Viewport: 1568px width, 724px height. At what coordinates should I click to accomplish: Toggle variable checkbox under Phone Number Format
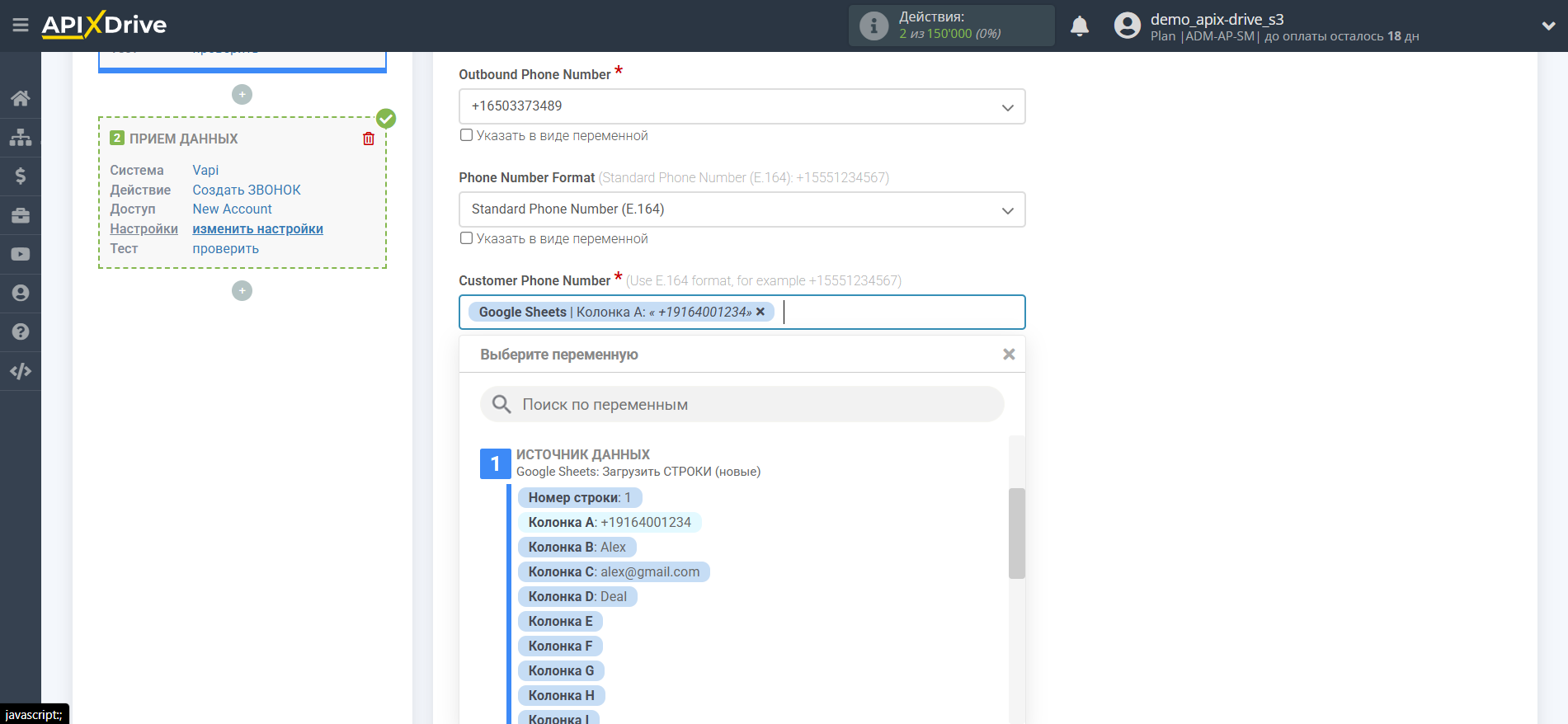467,238
